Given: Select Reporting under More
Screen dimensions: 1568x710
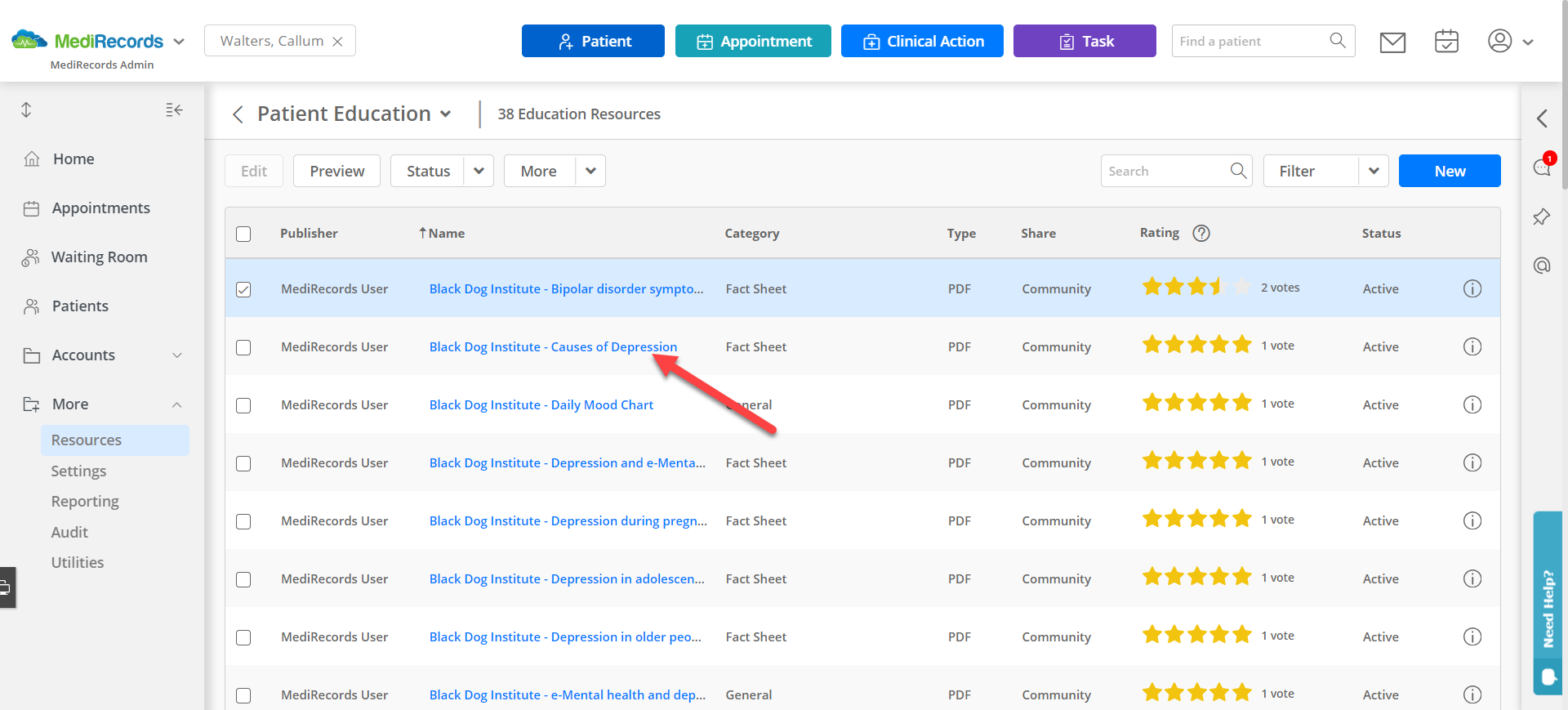Looking at the screenshot, I should tap(85, 501).
